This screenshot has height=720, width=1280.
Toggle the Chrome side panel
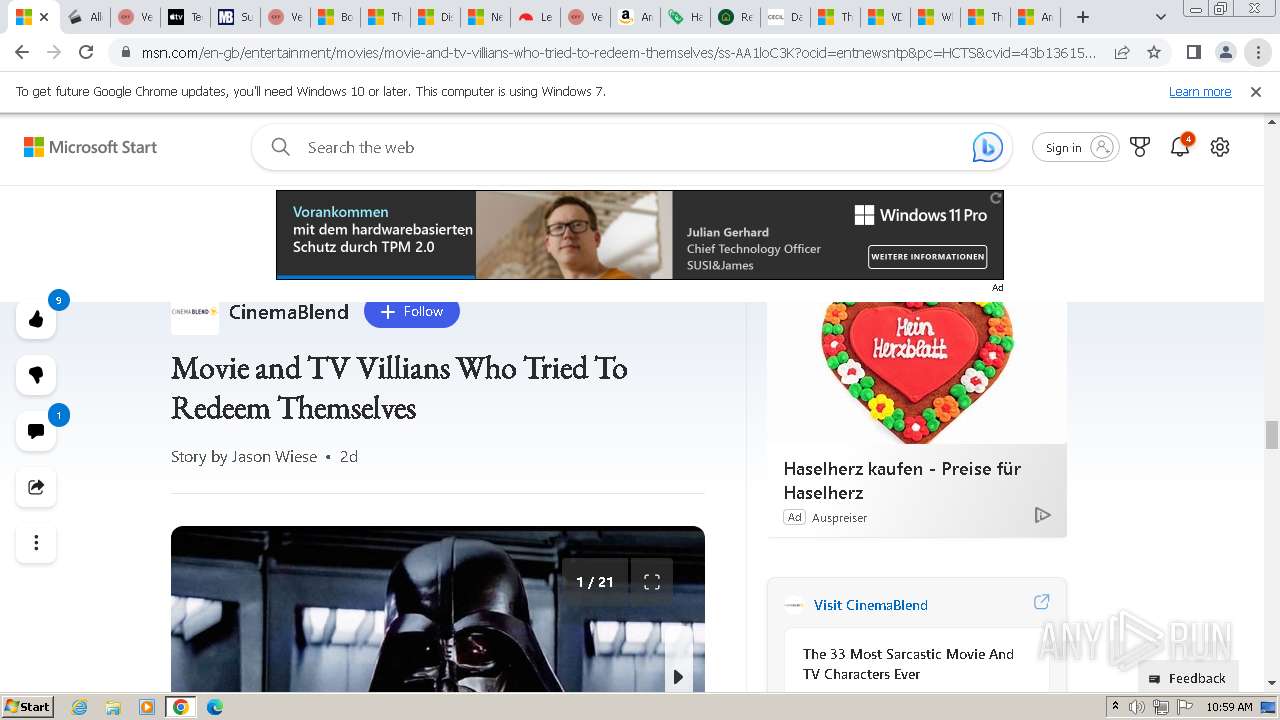1193,52
